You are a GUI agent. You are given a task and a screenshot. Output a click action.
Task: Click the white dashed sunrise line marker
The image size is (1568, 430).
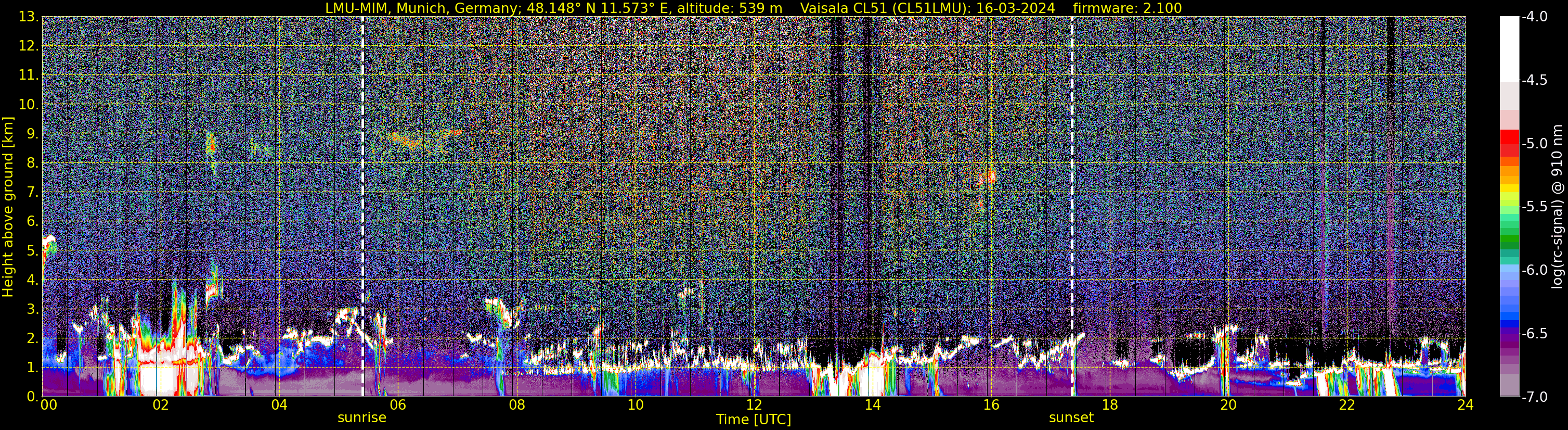click(363, 207)
